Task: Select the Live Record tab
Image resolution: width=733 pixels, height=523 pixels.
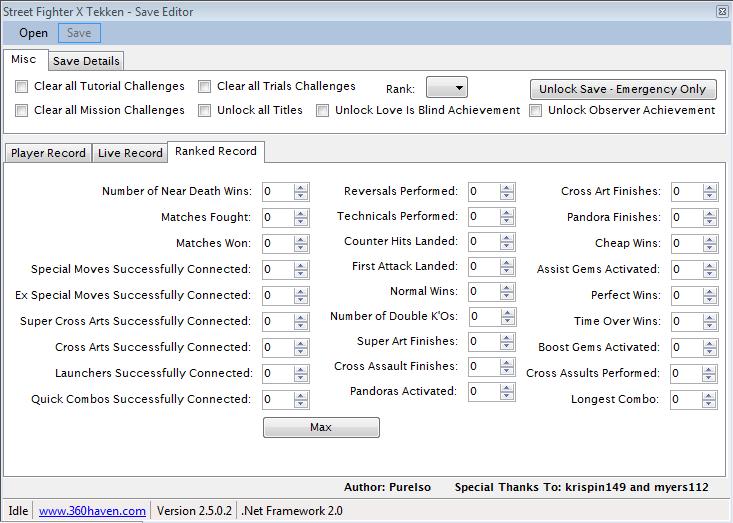Action: pyautogui.click(x=129, y=153)
